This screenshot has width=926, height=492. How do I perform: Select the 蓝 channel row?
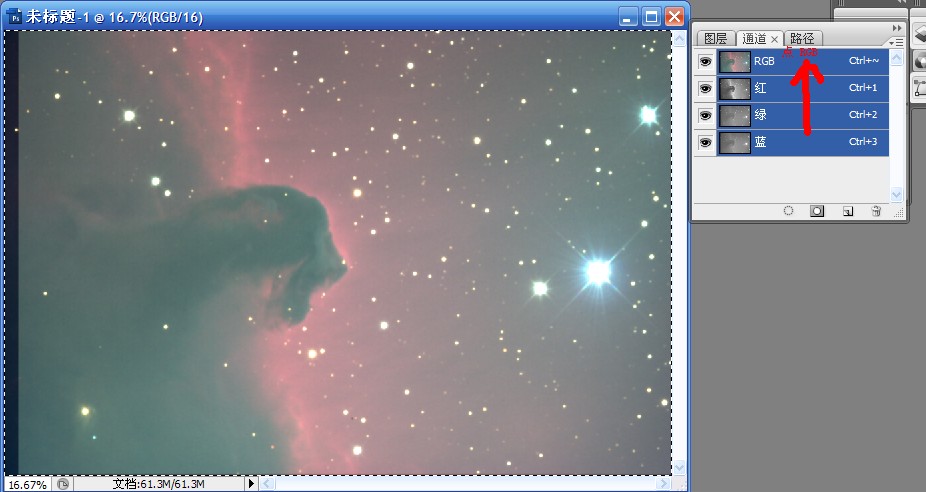coord(803,143)
